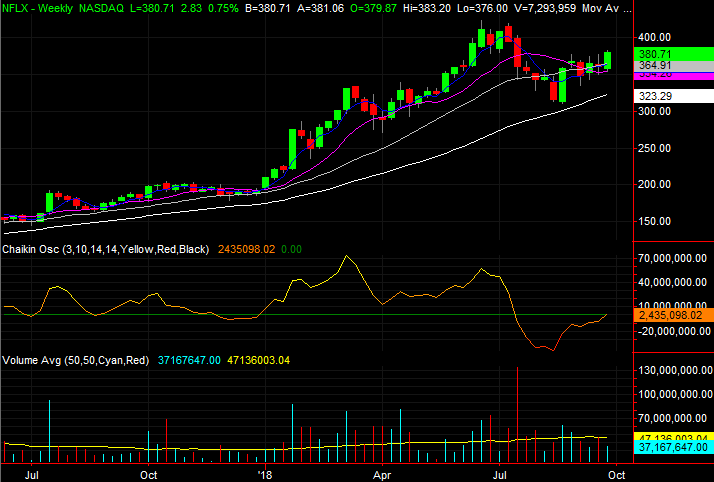This screenshot has height=482, width=714.
Task: Click the gray 364.91 moving average marker
Action: (x=673, y=66)
